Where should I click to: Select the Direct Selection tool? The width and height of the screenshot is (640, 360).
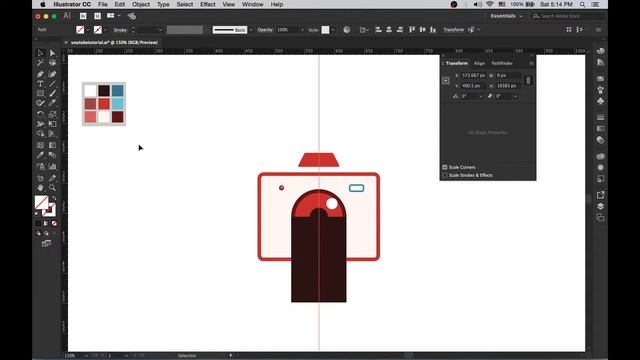pyautogui.click(x=52, y=53)
